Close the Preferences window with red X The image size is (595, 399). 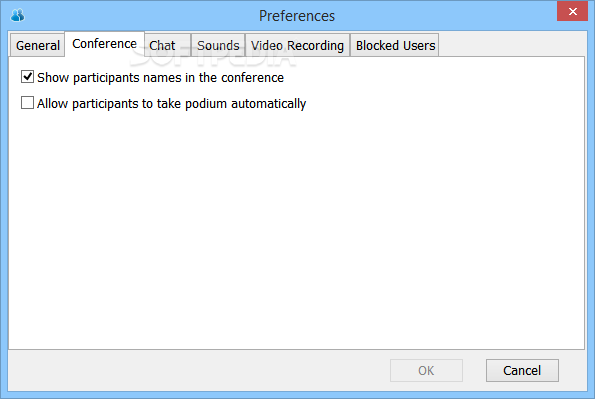point(572,11)
